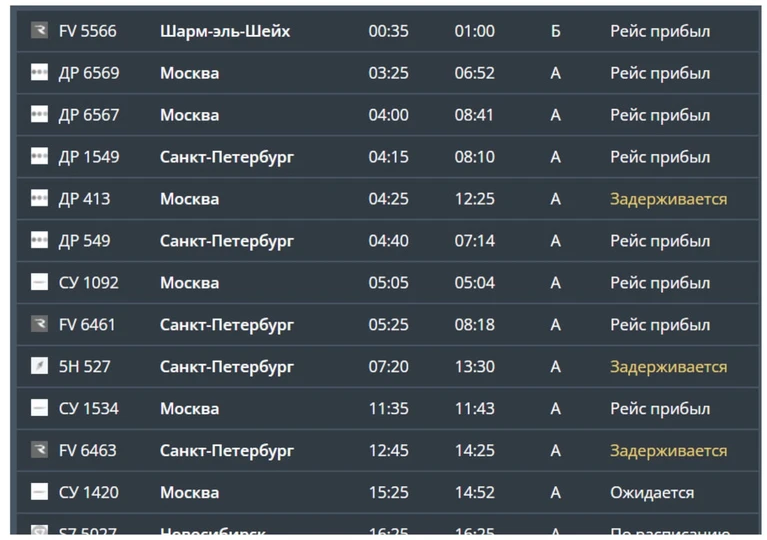Open flight ДР 1549 details
This screenshot has width=767, height=540.
pyautogui.click(x=89, y=157)
